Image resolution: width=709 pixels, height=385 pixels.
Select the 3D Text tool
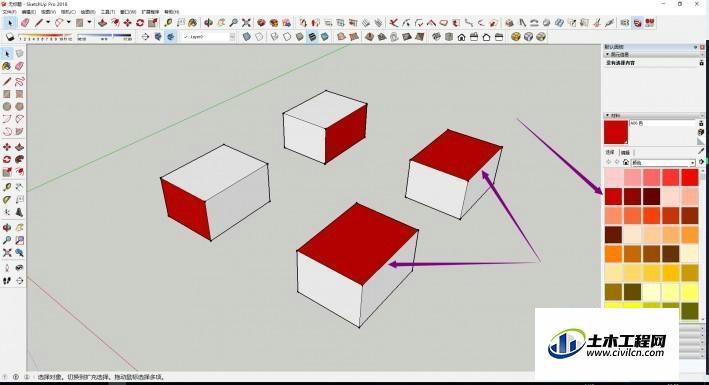tap(19, 212)
